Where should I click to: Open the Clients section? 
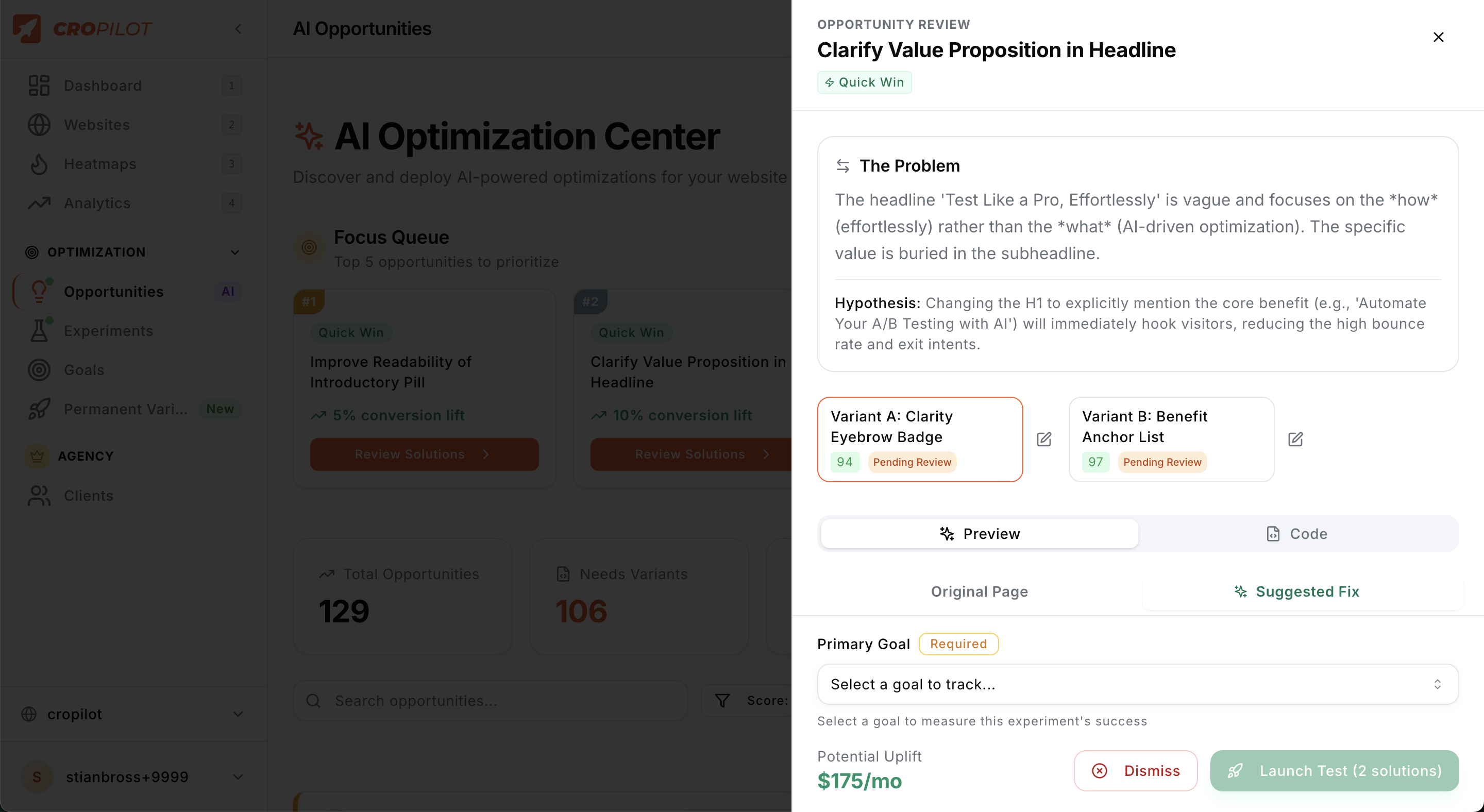(88, 495)
